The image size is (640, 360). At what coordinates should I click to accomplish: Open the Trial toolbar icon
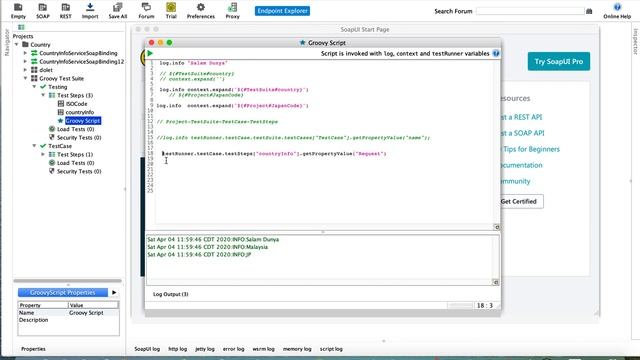point(171,11)
